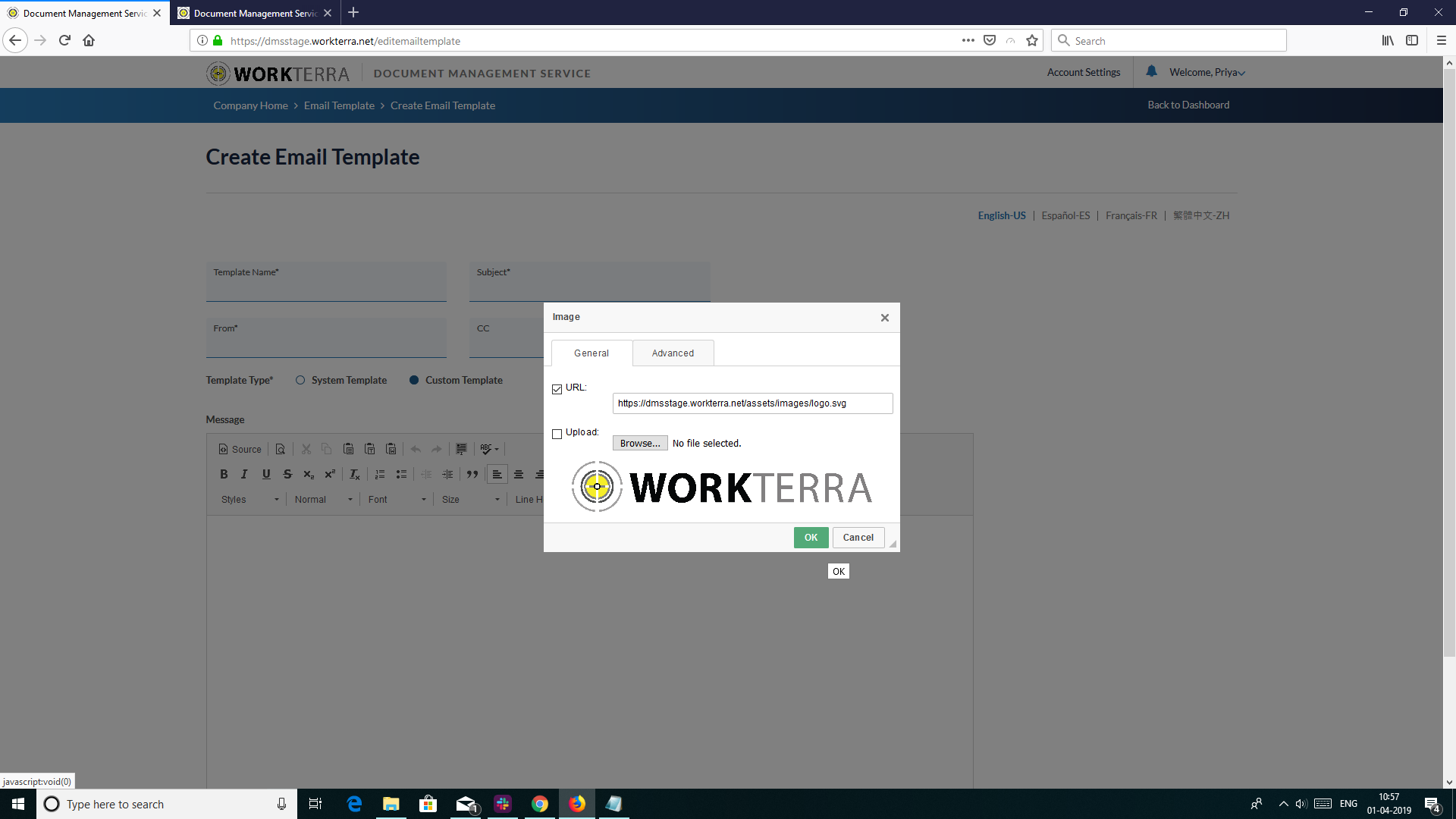Viewport: 1456px width, 819px height.
Task: Click the image URL input field
Action: (752, 403)
